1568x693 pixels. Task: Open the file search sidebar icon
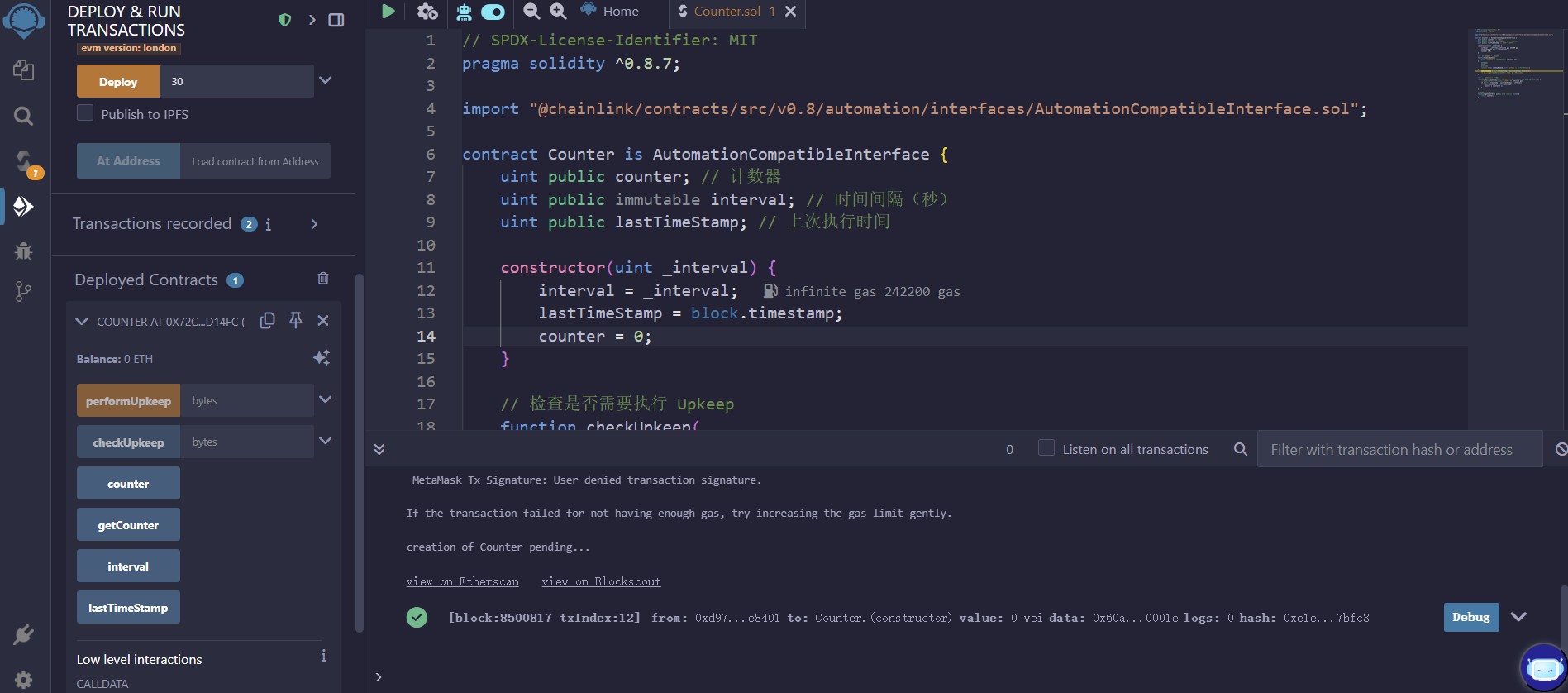(x=23, y=116)
